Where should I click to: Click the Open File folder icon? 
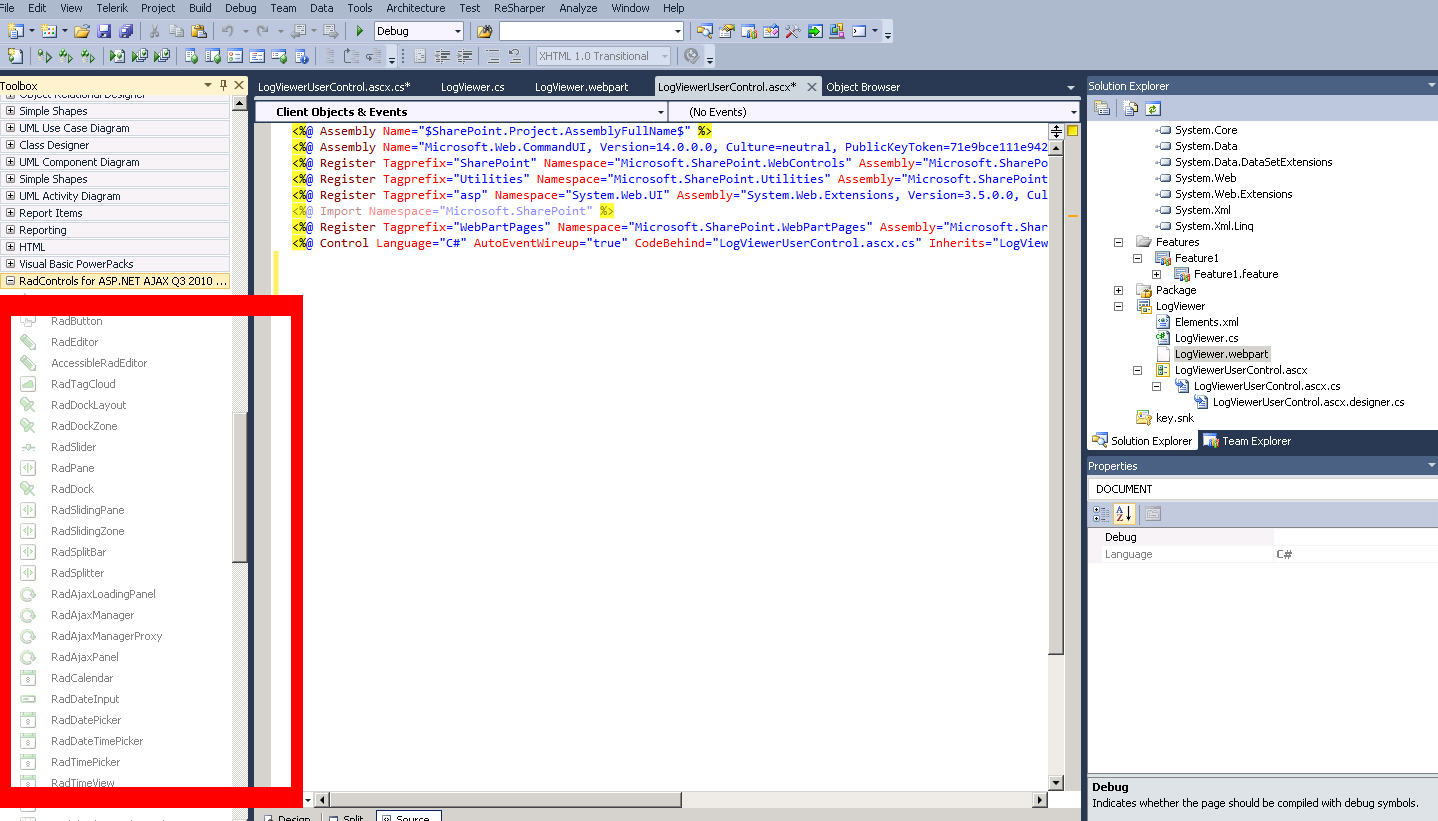(82, 31)
